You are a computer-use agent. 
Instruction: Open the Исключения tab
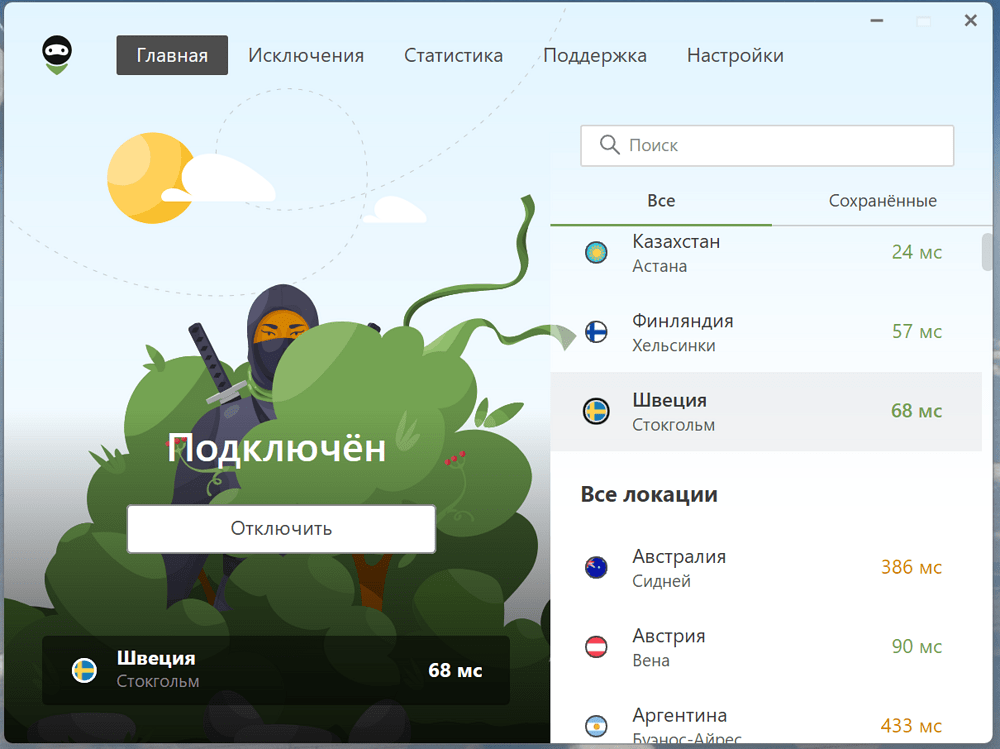(306, 55)
